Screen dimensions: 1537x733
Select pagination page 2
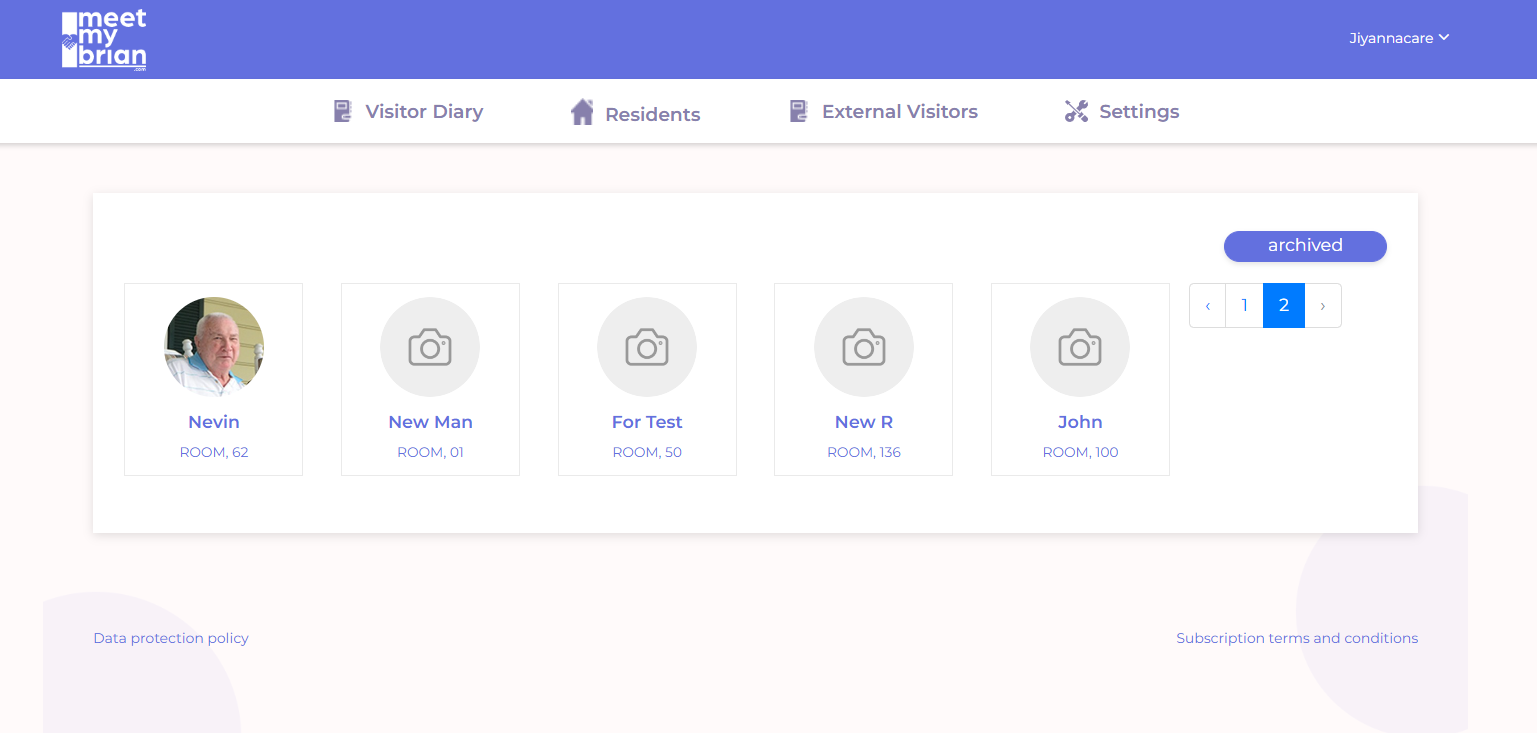click(1284, 305)
